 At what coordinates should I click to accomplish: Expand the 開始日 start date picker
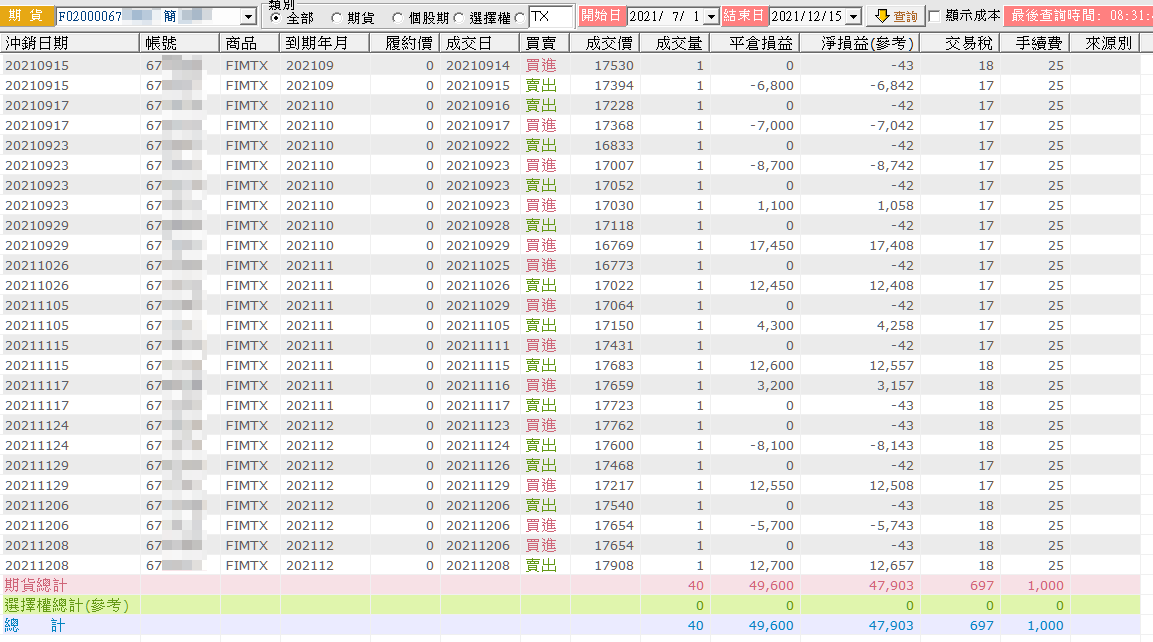click(711, 16)
